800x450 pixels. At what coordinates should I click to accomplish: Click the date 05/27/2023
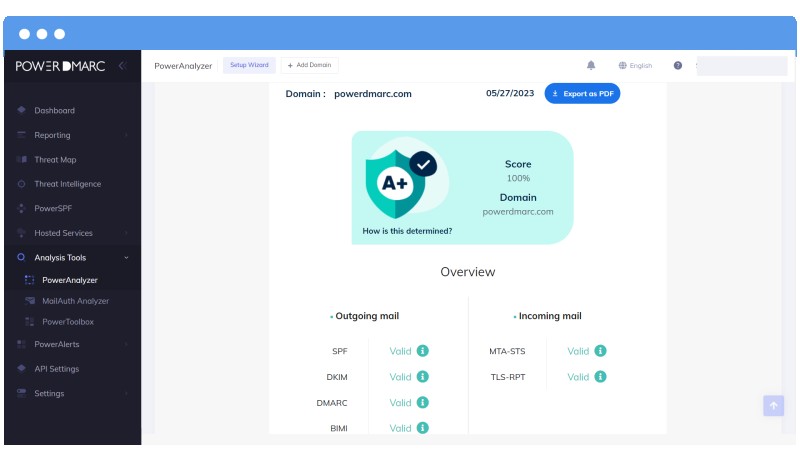coord(510,93)
